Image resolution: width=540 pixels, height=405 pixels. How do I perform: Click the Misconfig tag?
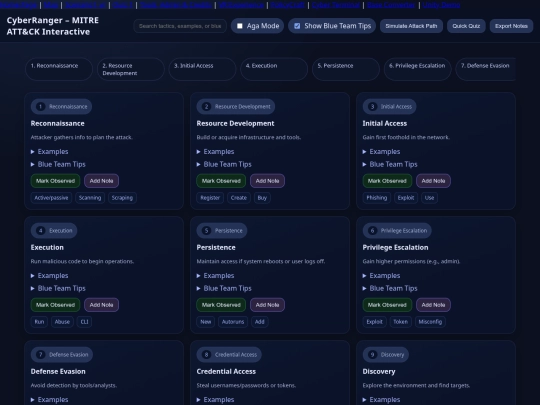(x=430, y=322)
